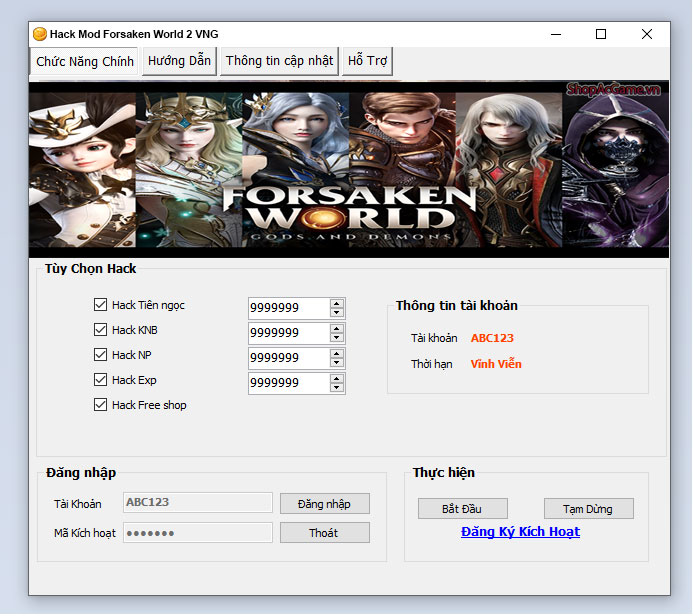Click the Hack Tiên ngọc value field

289,308
